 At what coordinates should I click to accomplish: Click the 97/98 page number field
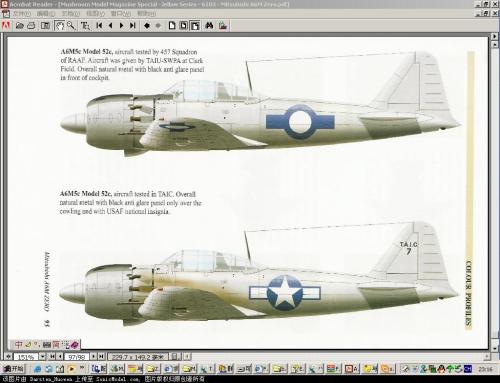(77, 357)
